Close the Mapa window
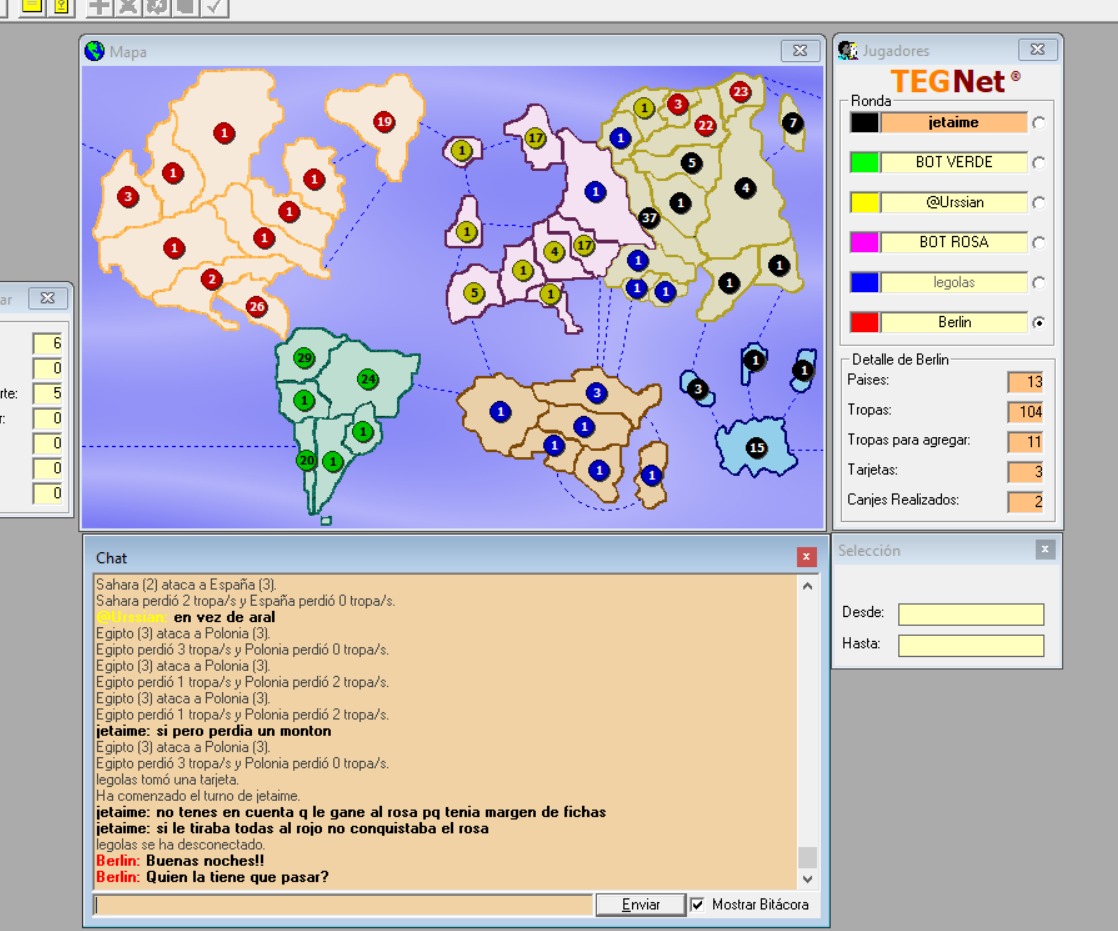 (800, 51)
